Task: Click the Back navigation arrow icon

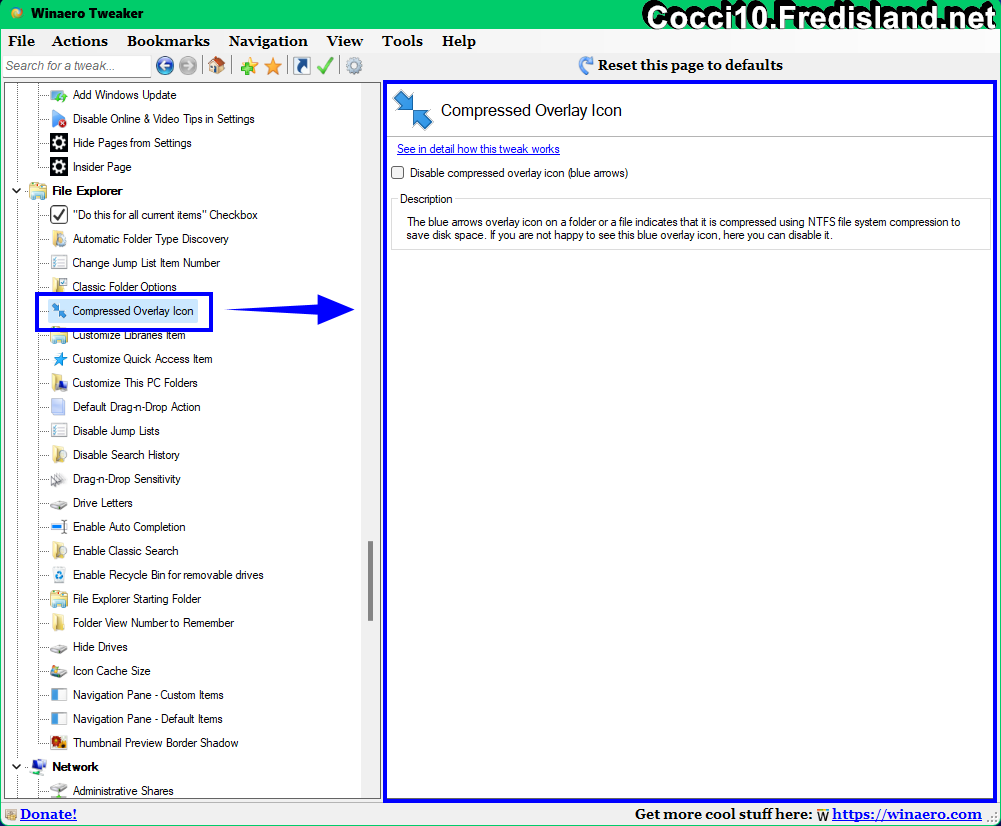Action: tap(165, 65)
